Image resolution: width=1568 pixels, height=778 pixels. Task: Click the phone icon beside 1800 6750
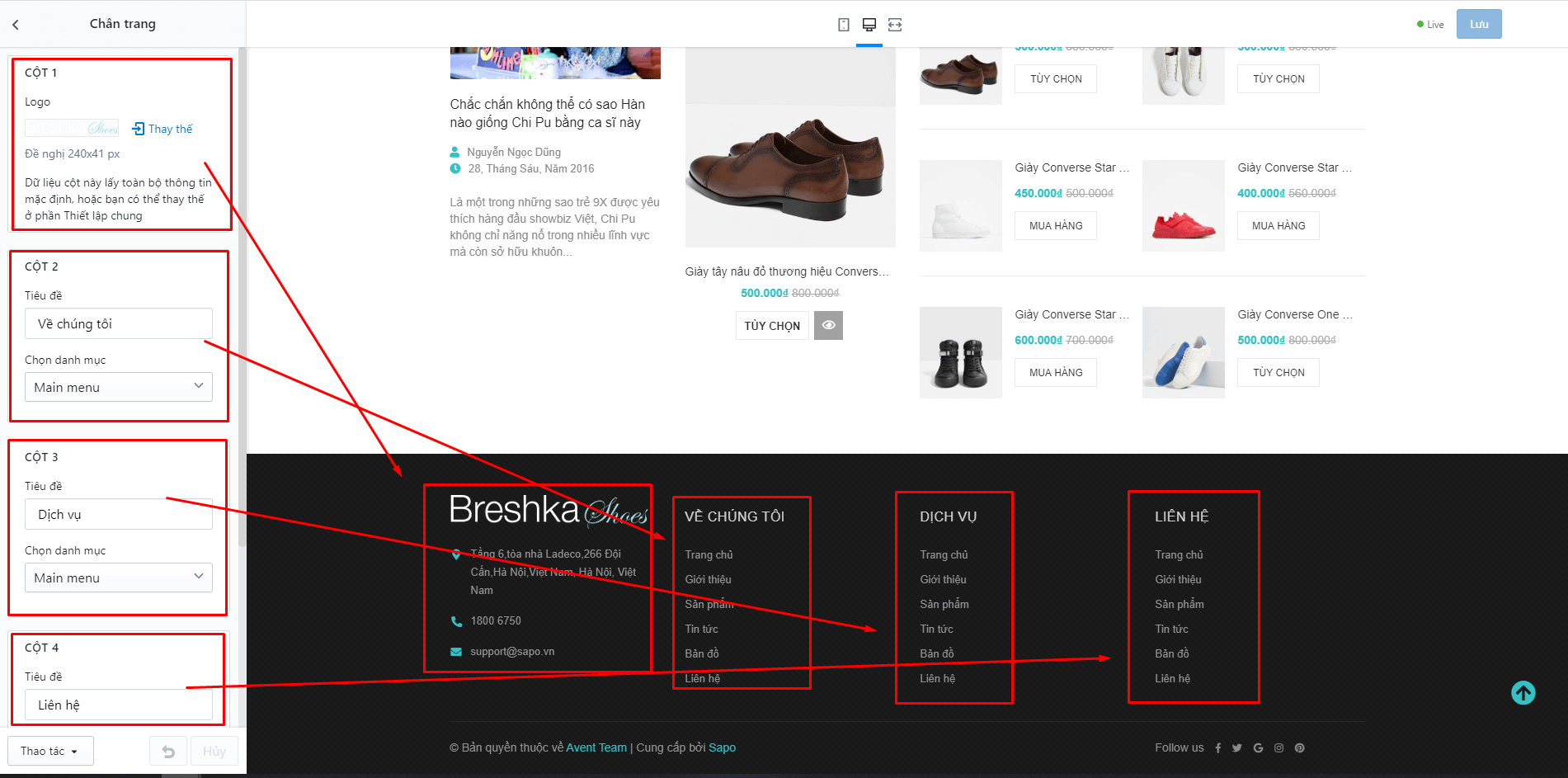point(456,621)
